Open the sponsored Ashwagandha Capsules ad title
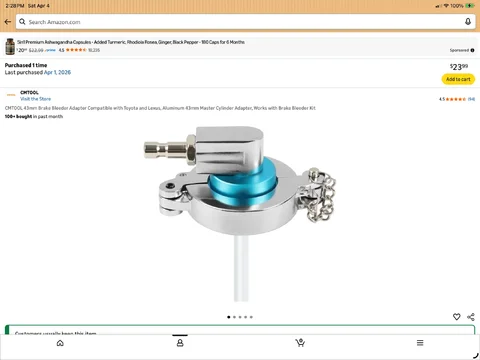 (131, 42)
